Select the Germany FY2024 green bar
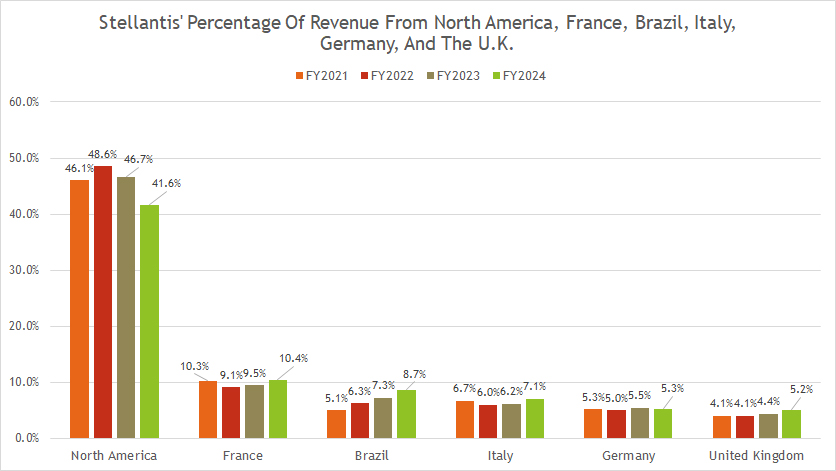This screenshot has width=836, height=471. coord(663,424)
